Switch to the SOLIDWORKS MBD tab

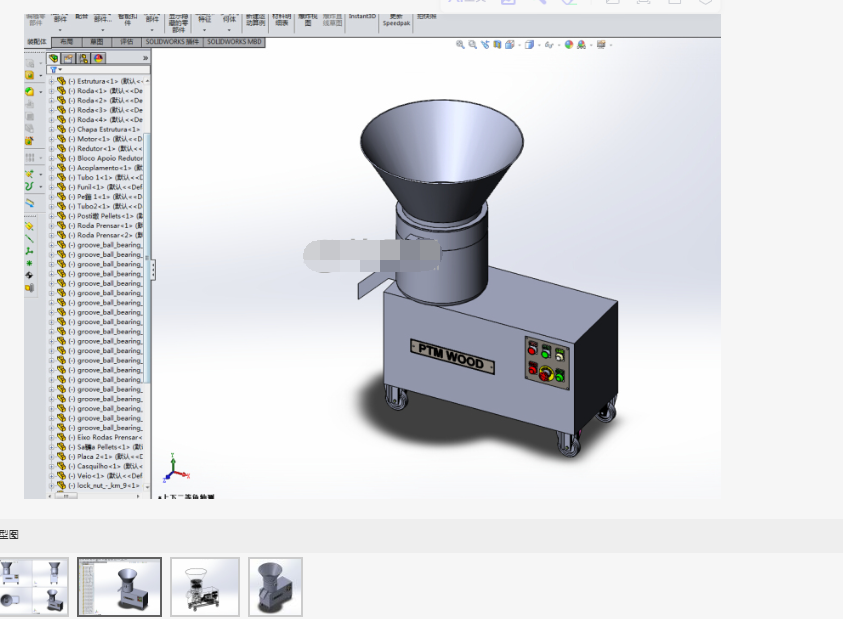pos(234,42)
